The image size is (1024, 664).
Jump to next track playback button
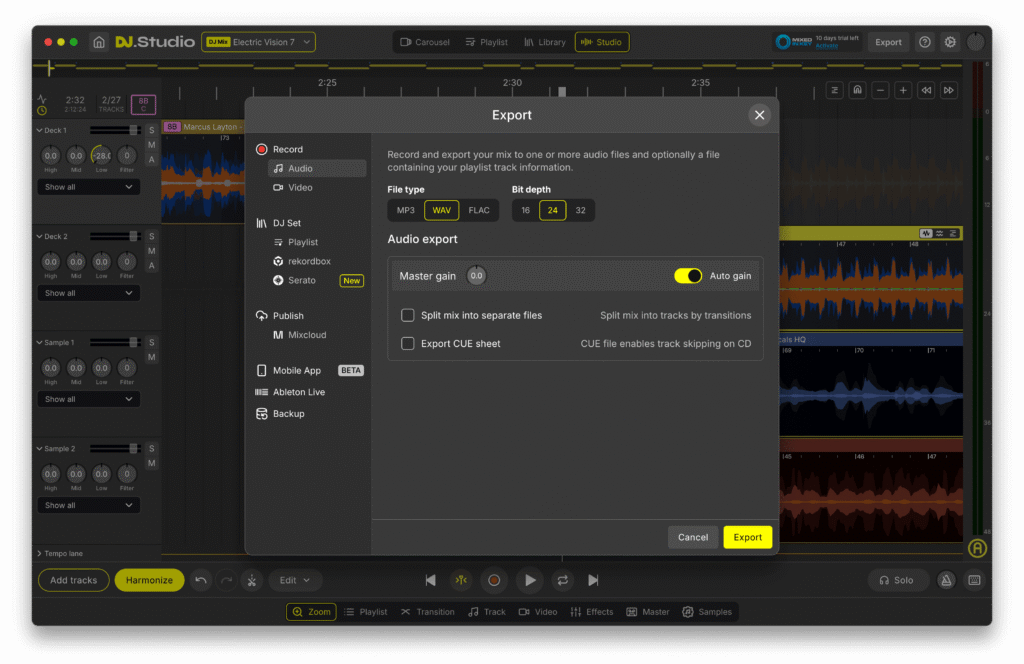point(593,580)
